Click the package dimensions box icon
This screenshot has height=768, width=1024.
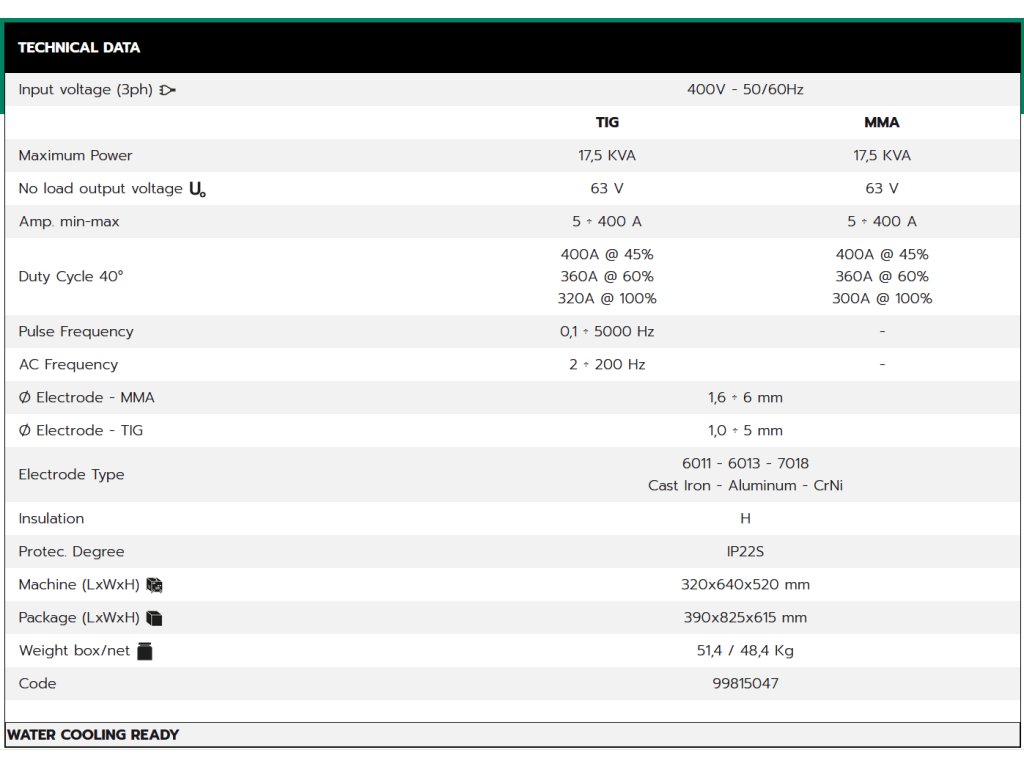tap(154, 618)
